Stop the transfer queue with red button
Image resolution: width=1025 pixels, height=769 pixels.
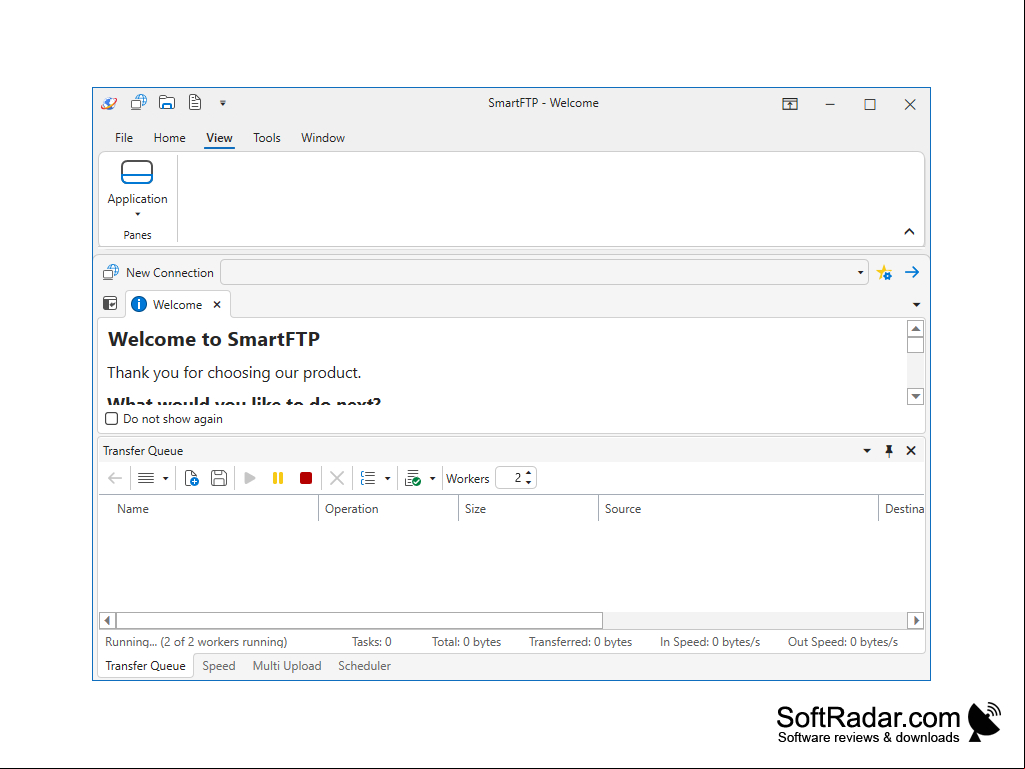point(305,478)
